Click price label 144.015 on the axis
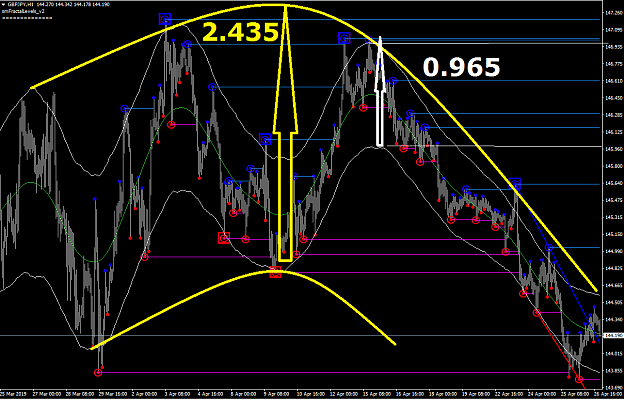Viewport: 625px width, 407px height. [614, 354]
